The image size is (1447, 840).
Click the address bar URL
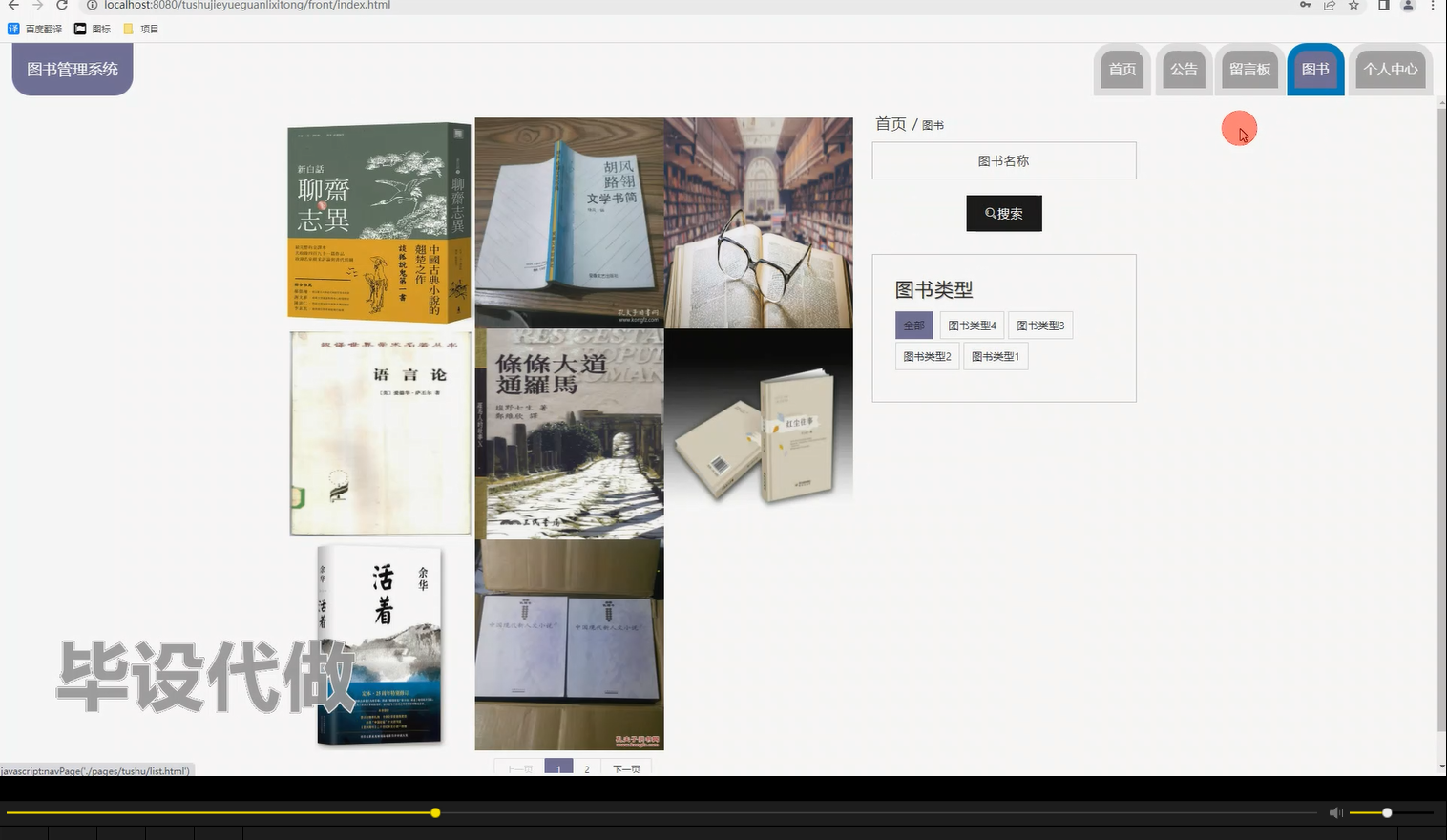click(247, 5)
